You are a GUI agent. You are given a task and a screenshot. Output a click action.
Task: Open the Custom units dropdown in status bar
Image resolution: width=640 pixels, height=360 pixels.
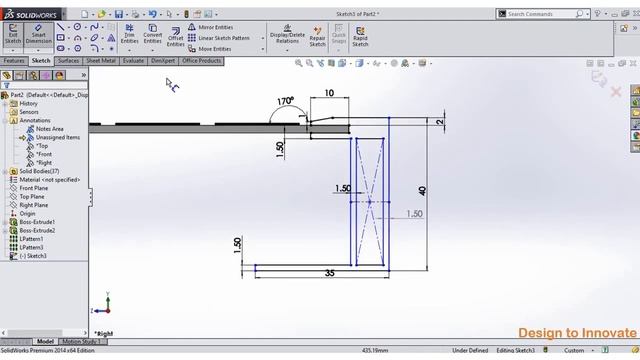(x=592, y=350)
